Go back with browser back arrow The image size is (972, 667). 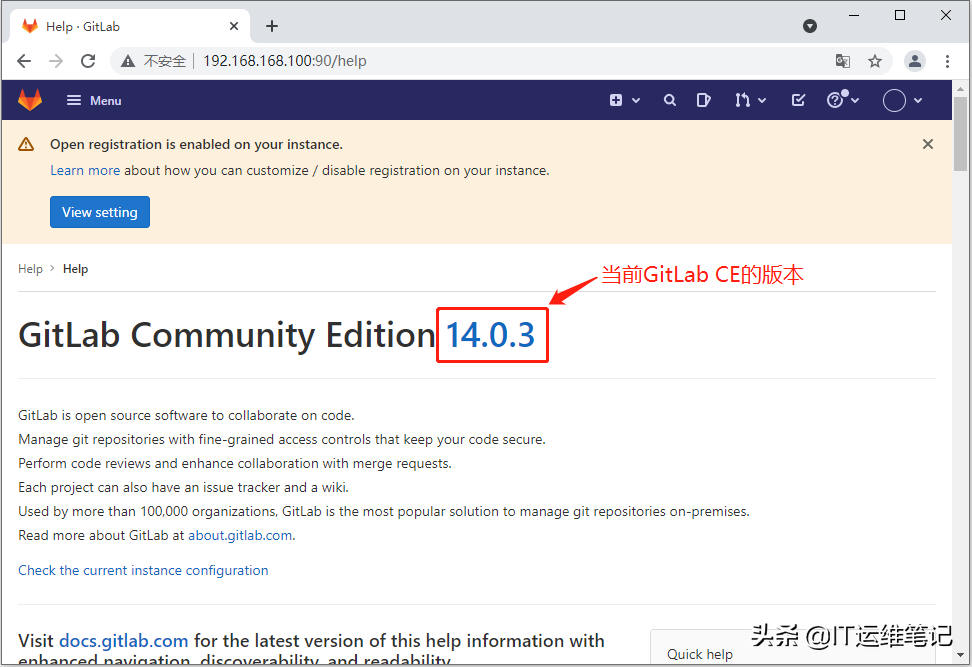[24, 61]
